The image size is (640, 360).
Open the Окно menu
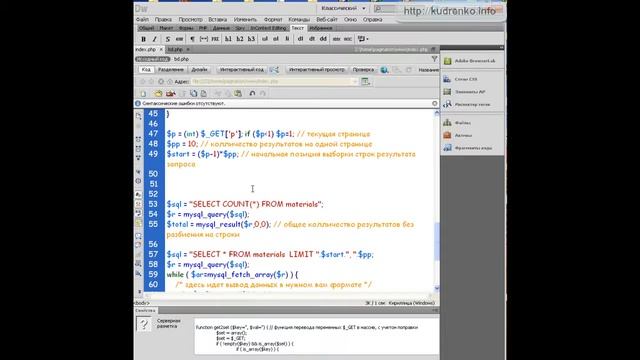click(x=350, y=19)
